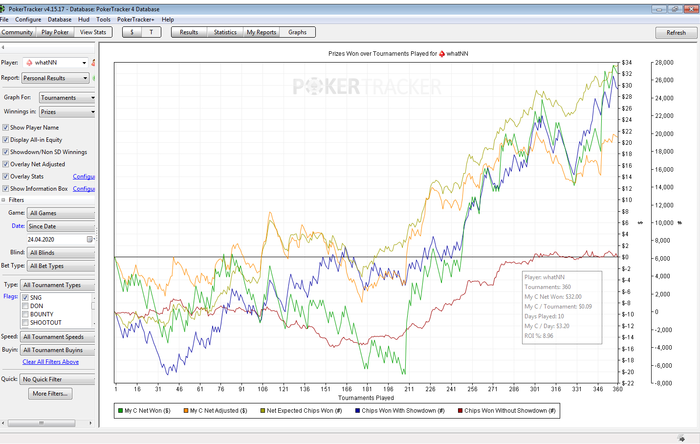700x444 pixels.
Task: Open the Winnings in Prizes dropdown
Action: click(x=67, y=112)
